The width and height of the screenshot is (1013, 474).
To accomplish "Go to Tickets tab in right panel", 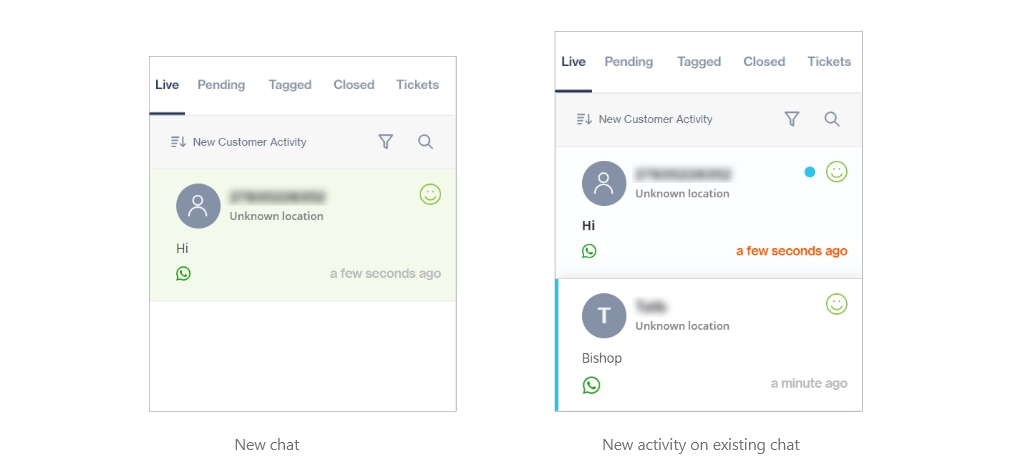I will coord(829,62).
